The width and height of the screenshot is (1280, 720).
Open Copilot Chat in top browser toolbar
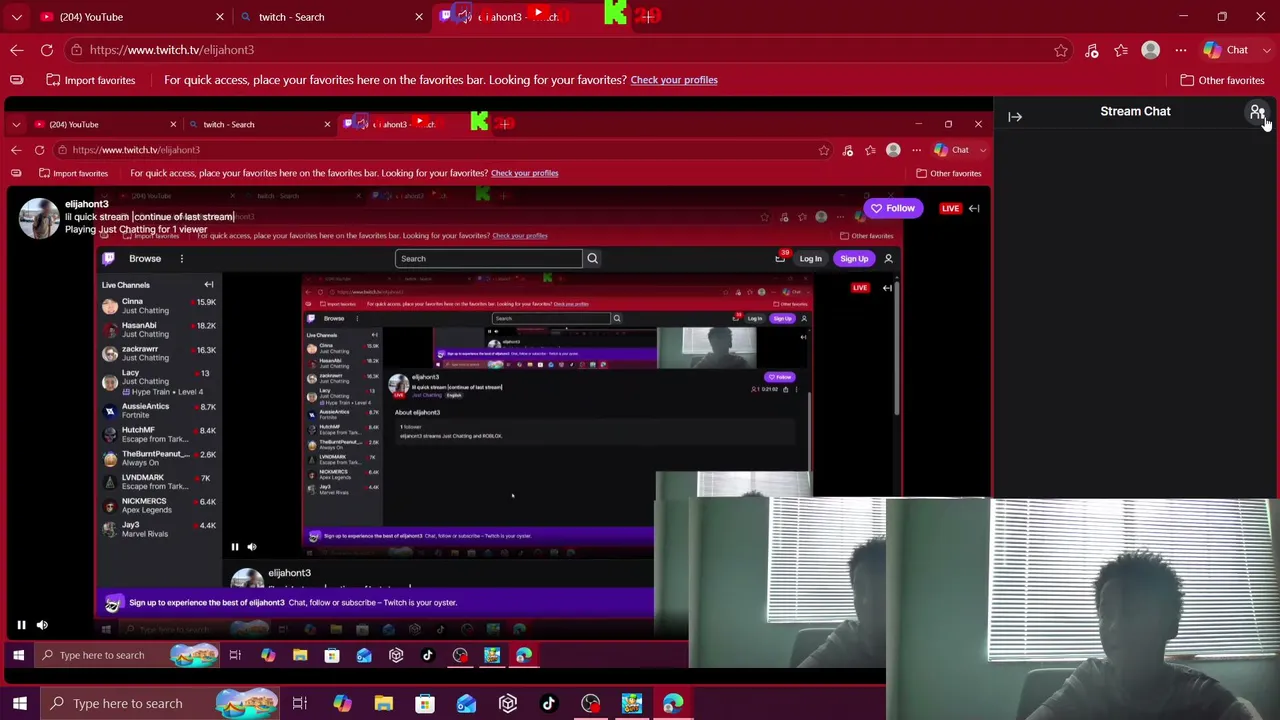click(x=1226, y=50)
